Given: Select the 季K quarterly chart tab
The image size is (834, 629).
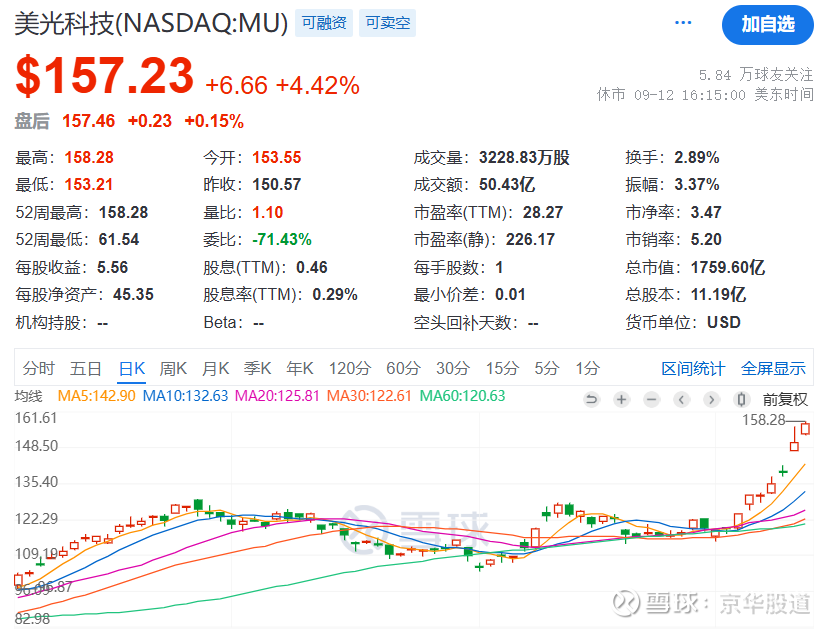Looking at the screenshot, I should pos(257,368).
